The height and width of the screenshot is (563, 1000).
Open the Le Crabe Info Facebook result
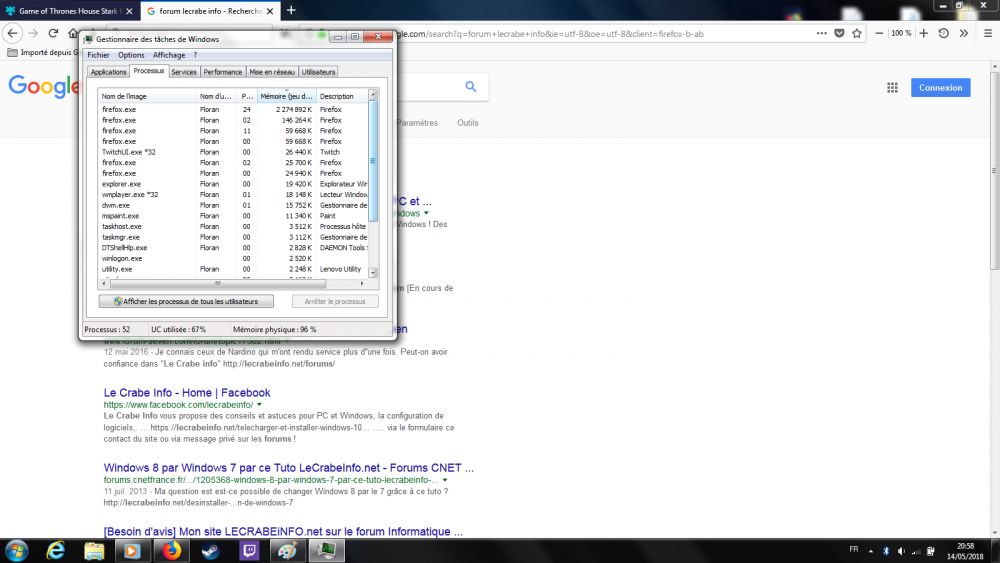click(187, 393)
